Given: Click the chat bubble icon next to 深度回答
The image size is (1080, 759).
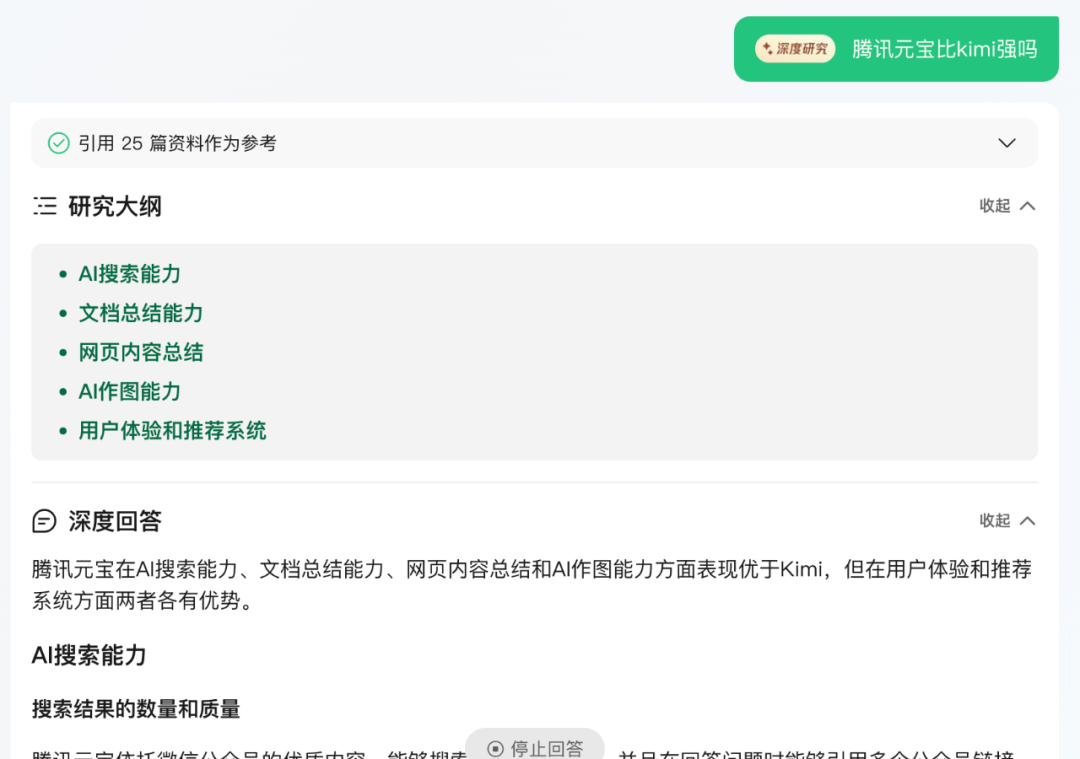Looking at the screenshot, I should point(44,521).
